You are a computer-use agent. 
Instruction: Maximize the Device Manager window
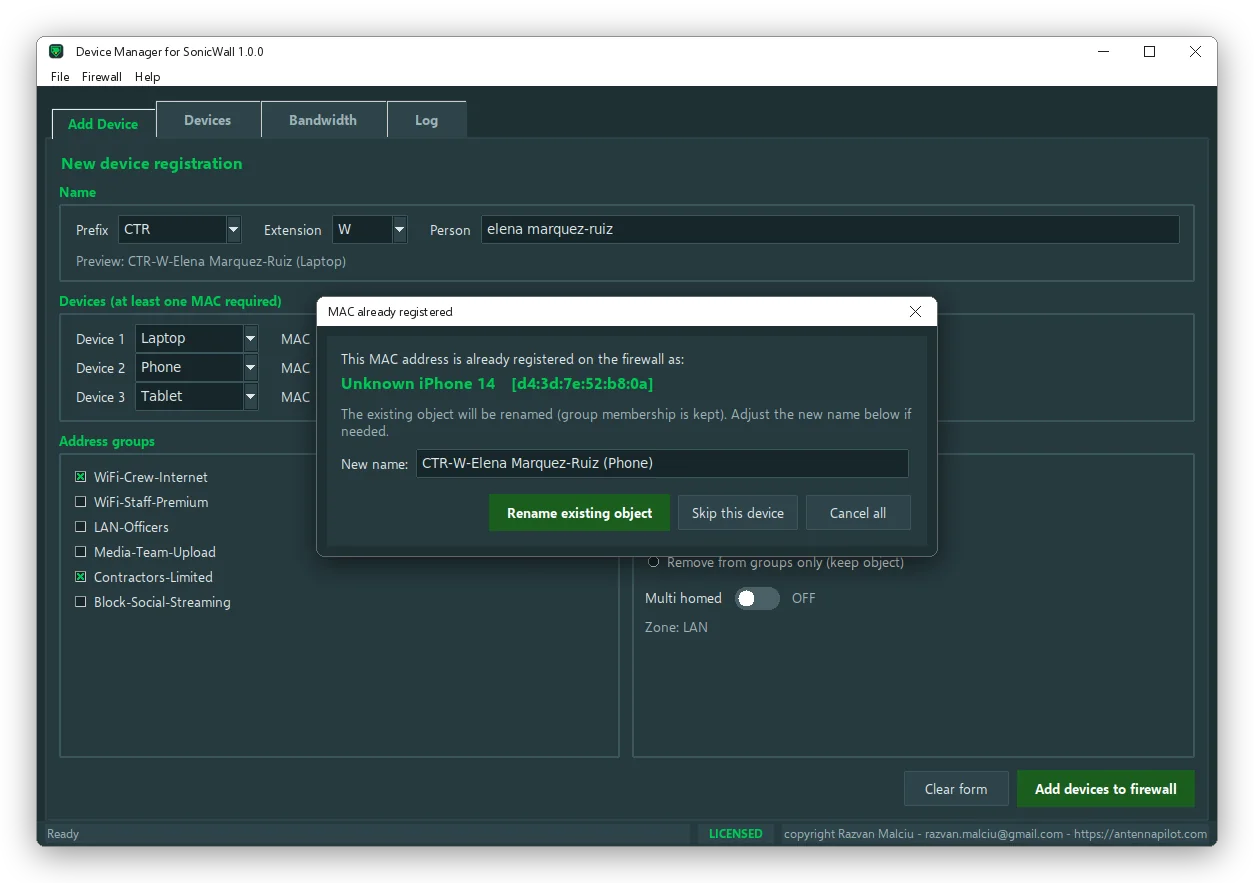point(1150,52)
